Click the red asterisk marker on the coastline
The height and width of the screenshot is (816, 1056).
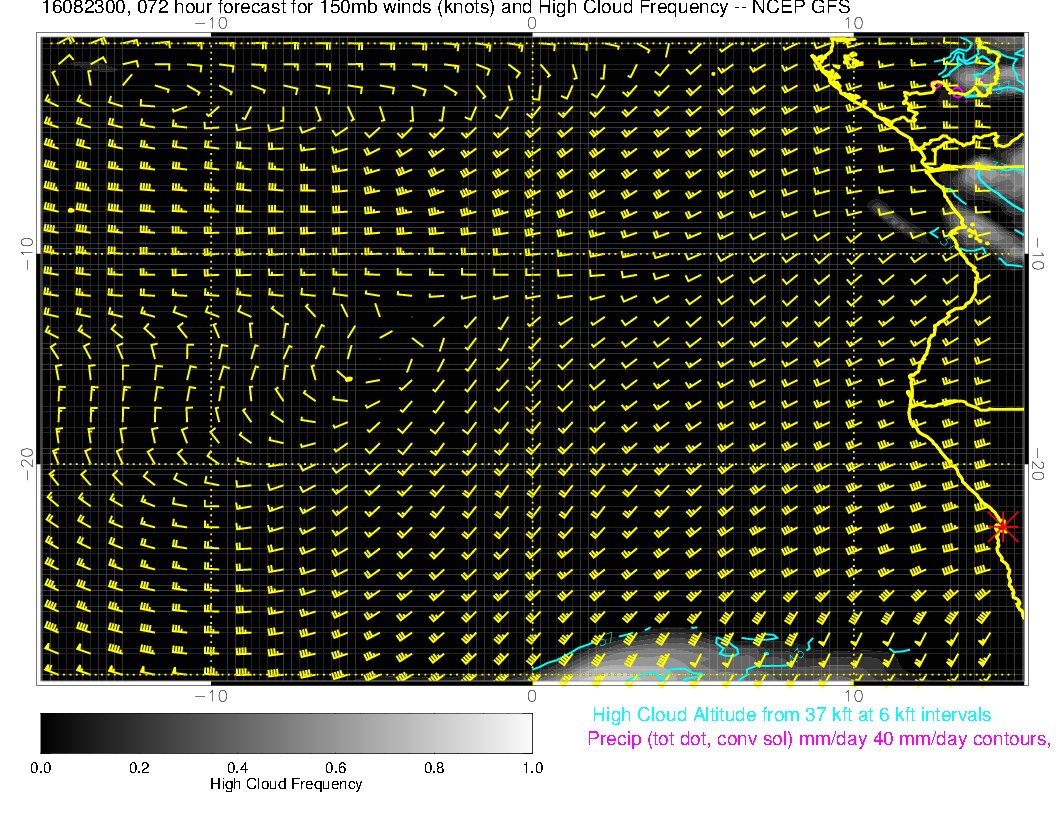pyautogui.click(x=1002, y=526)
